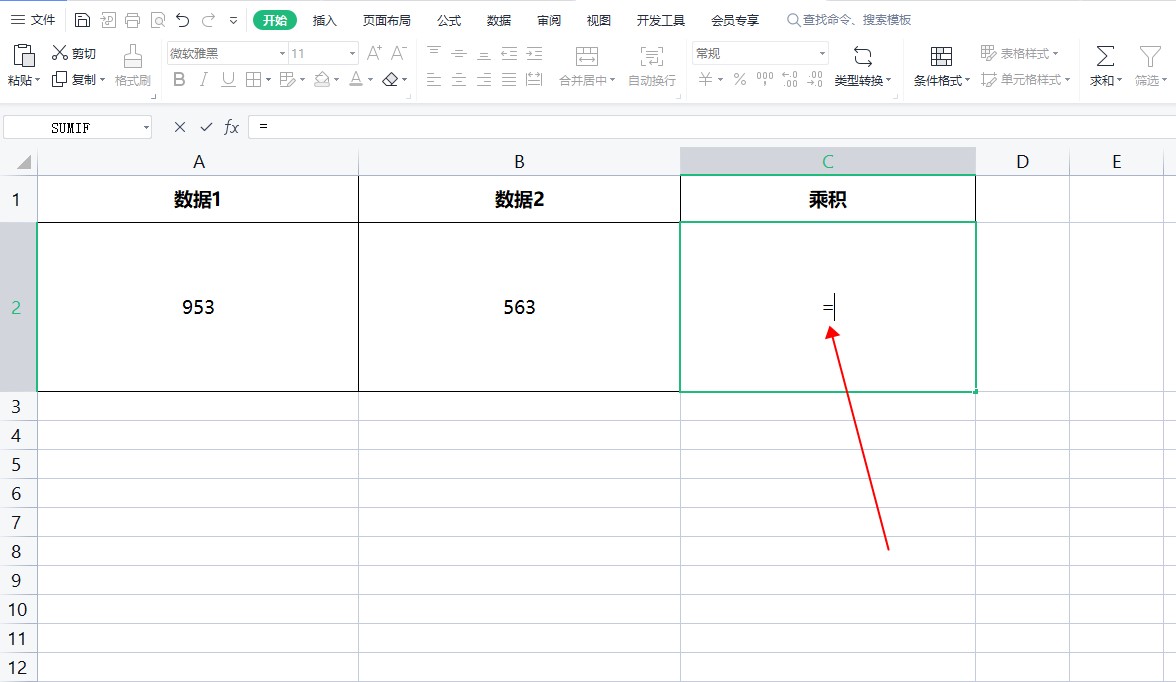Open the insert function fx dialog
This screenshot has height=682, width=1176.
tap(231, 127)
